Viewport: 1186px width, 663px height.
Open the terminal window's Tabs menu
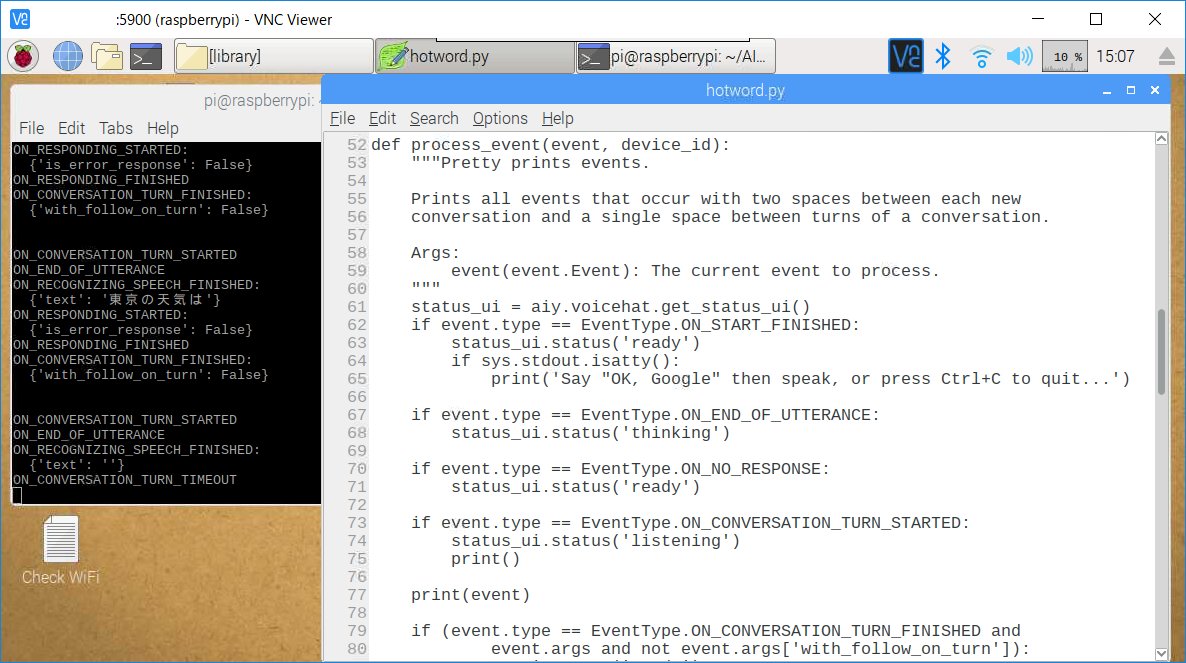coord(116,129)
